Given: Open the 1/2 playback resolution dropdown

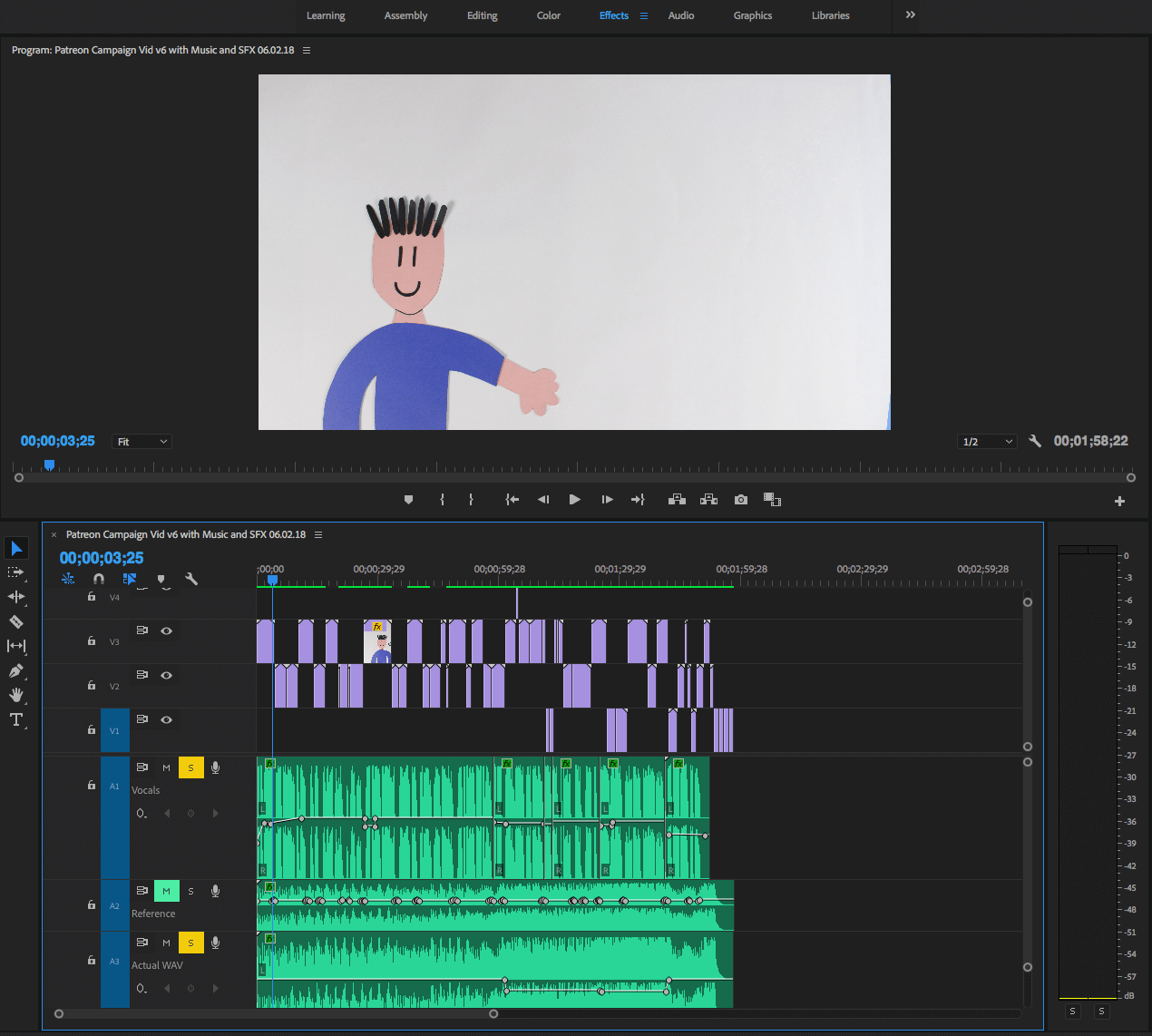Looking at the screenshot, I should click(987, 442).
